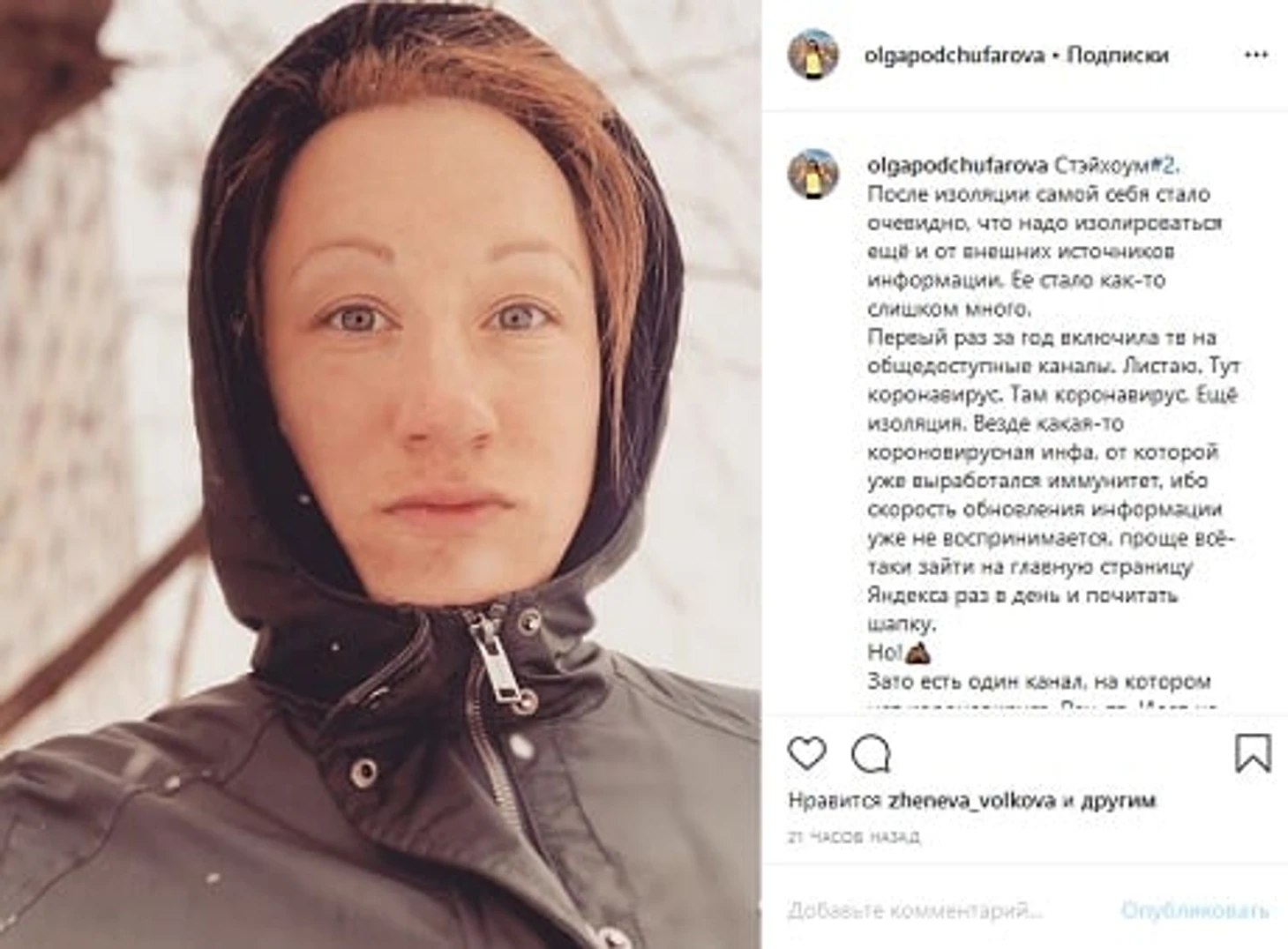Image resolution: width=1288 pixels, height=949 pixels.
Task: View other likers via 'другим' link
Action: [x=1118, y=801]
